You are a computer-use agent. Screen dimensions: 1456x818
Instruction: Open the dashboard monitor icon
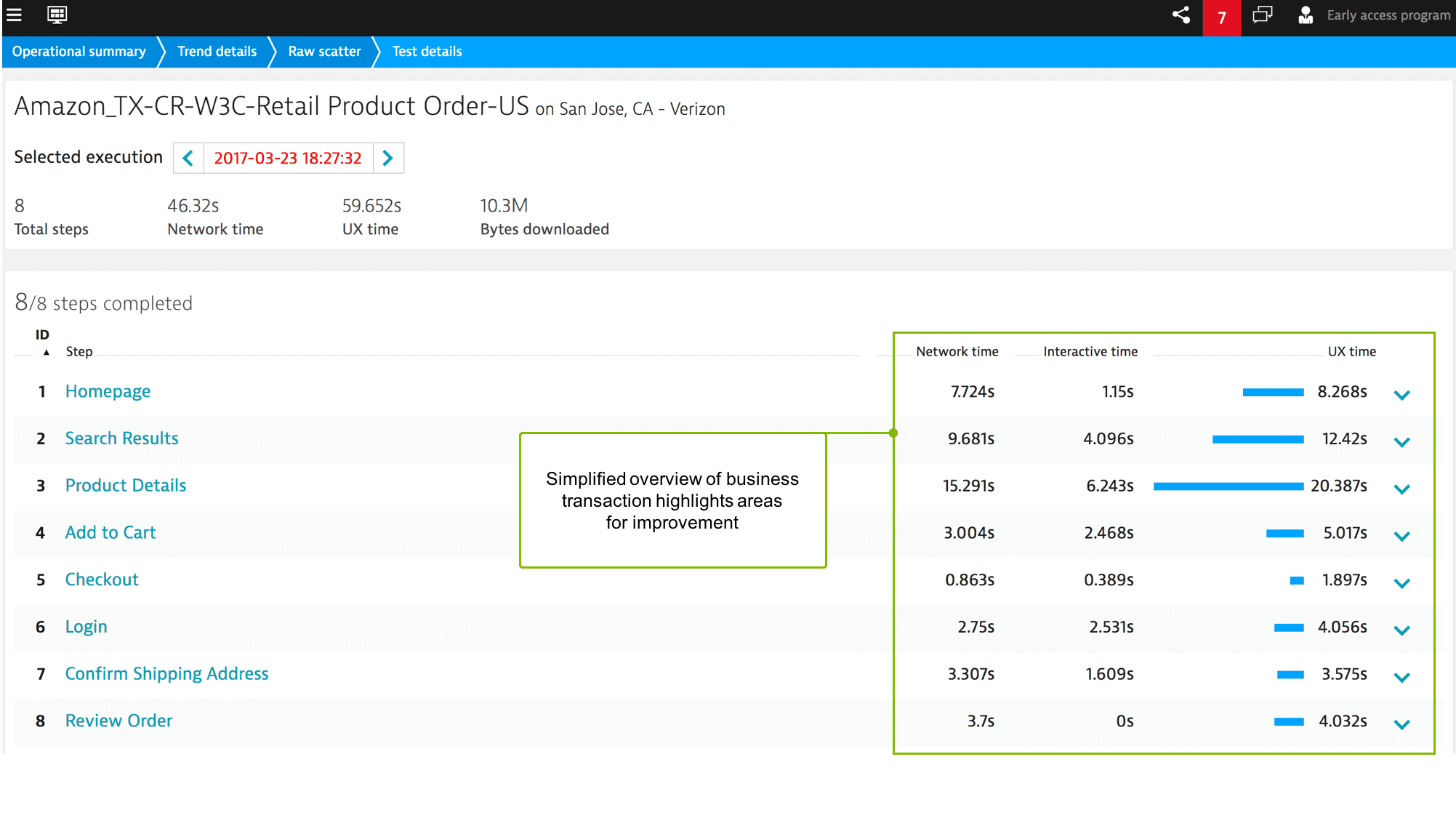(x=57, y=15)
